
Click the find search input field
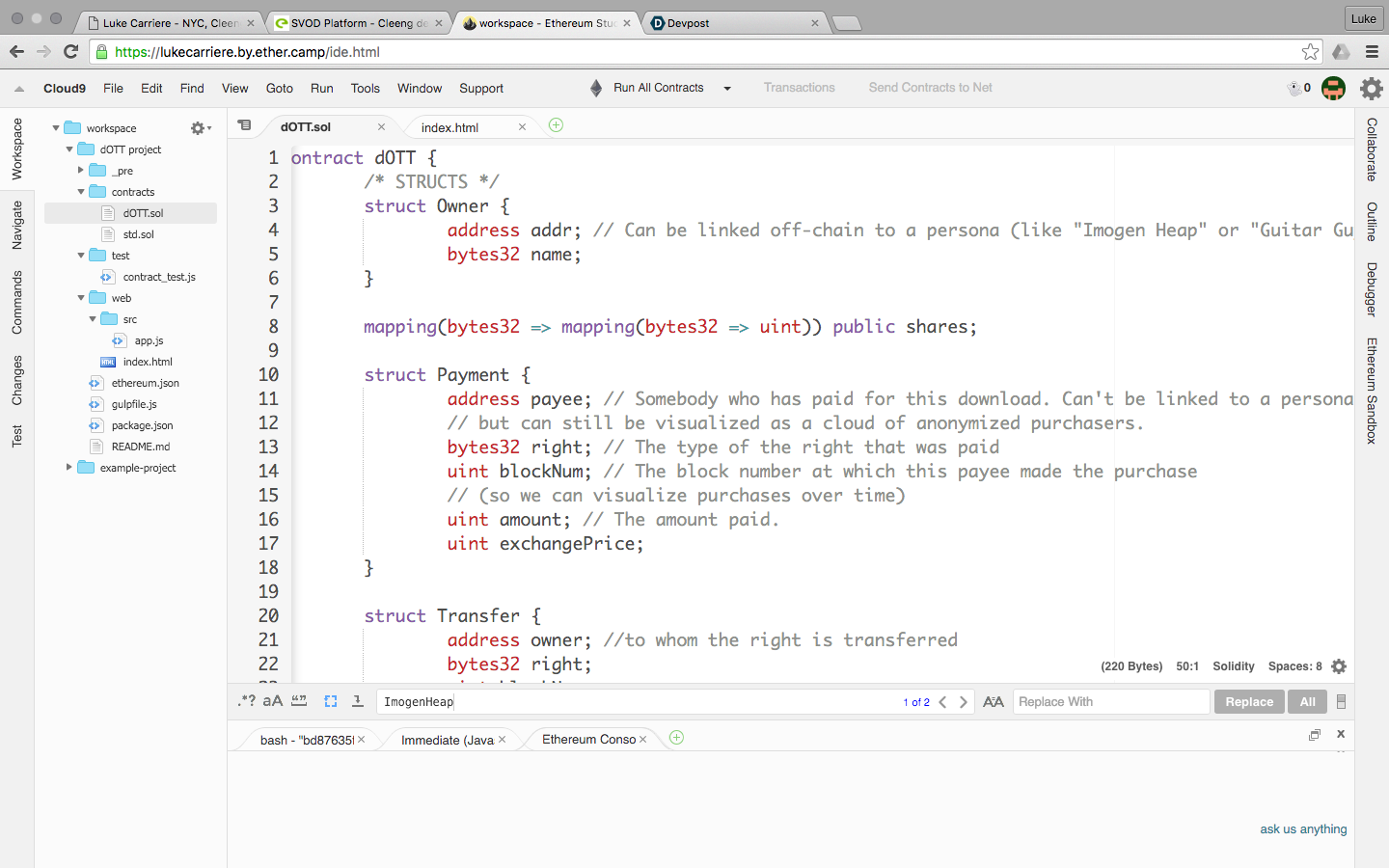(x=637, y=702)
